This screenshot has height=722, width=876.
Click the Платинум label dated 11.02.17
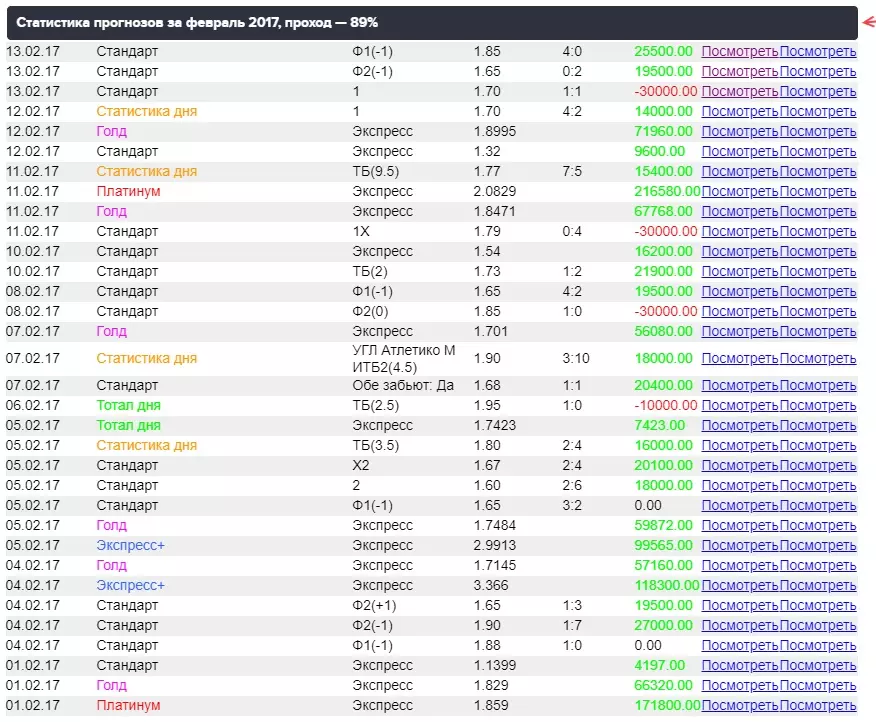point(128,192)
